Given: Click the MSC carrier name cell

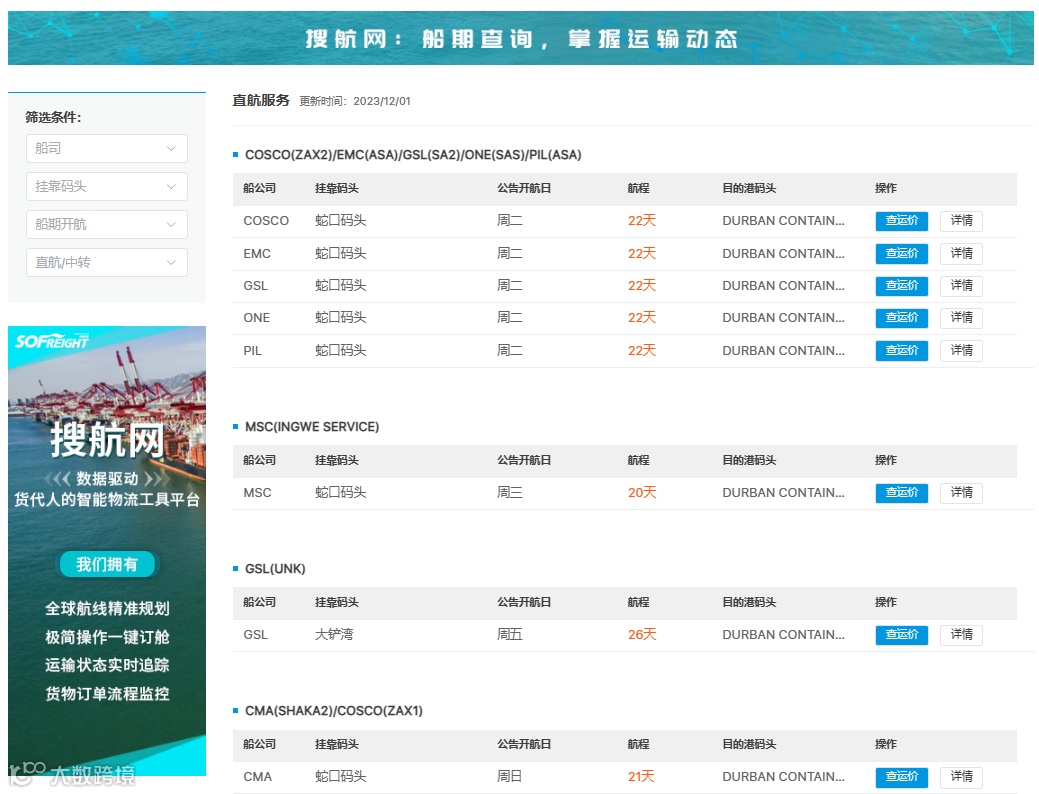Looking at the screenshot, I should coord(257,492).
